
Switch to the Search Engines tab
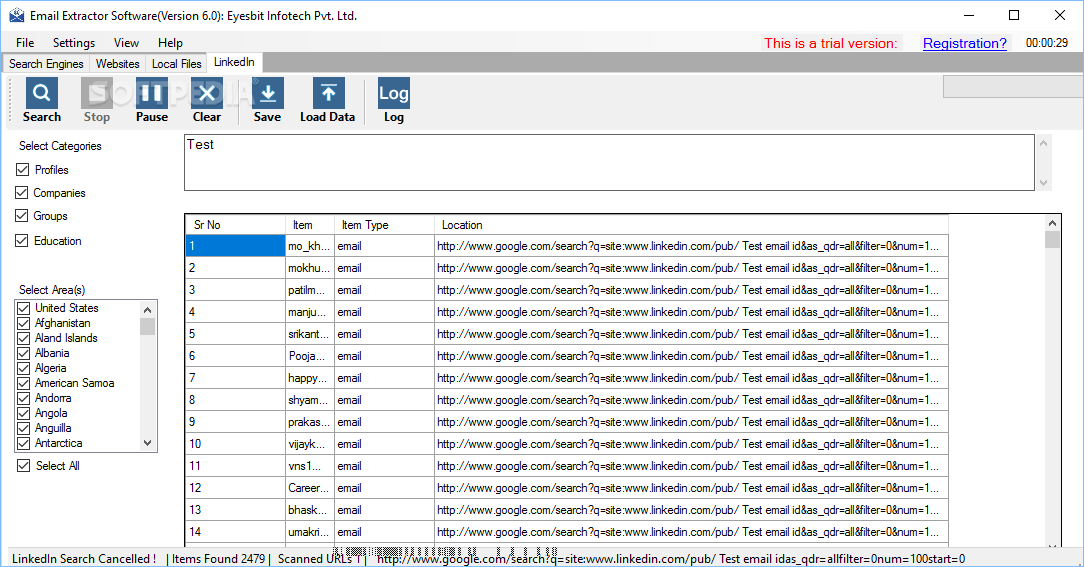tap(46, 64)
